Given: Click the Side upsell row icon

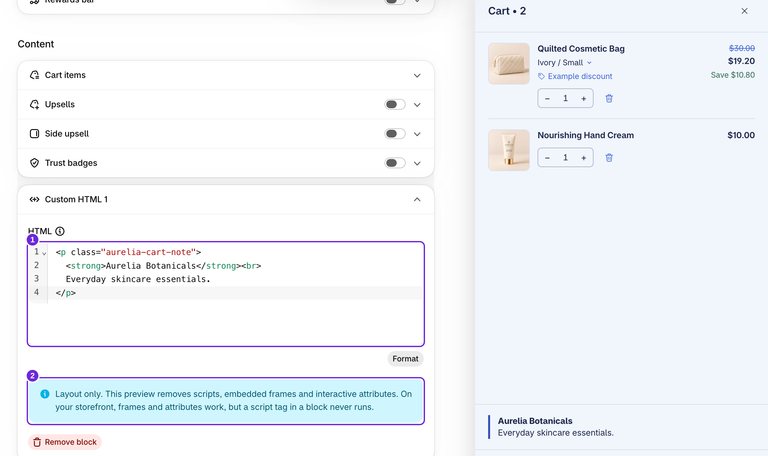Looking at the screenshot, I should click(x=34, y=134).
